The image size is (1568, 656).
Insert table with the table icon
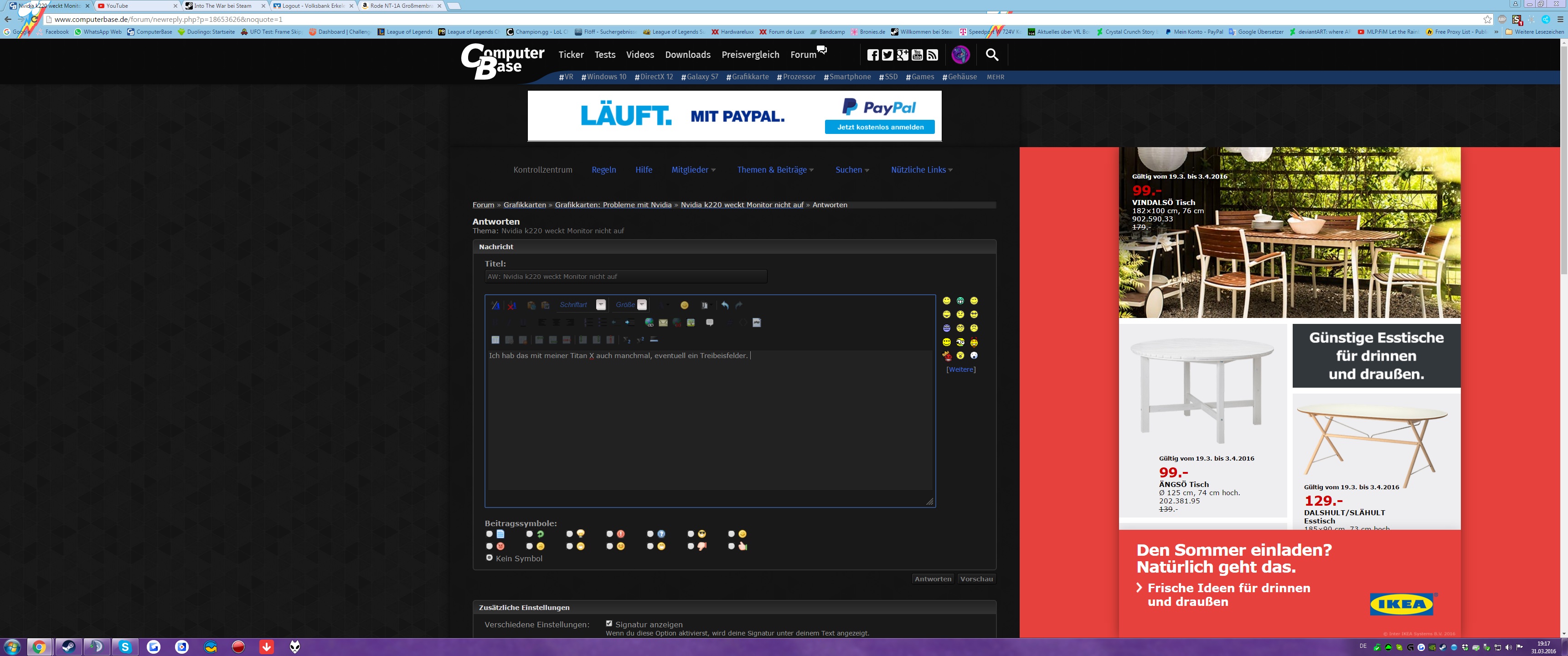pos(495,339)
